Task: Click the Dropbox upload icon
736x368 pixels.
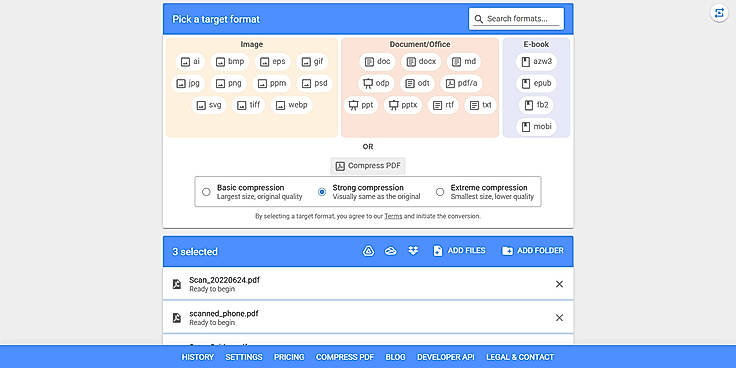Action: 413,251
